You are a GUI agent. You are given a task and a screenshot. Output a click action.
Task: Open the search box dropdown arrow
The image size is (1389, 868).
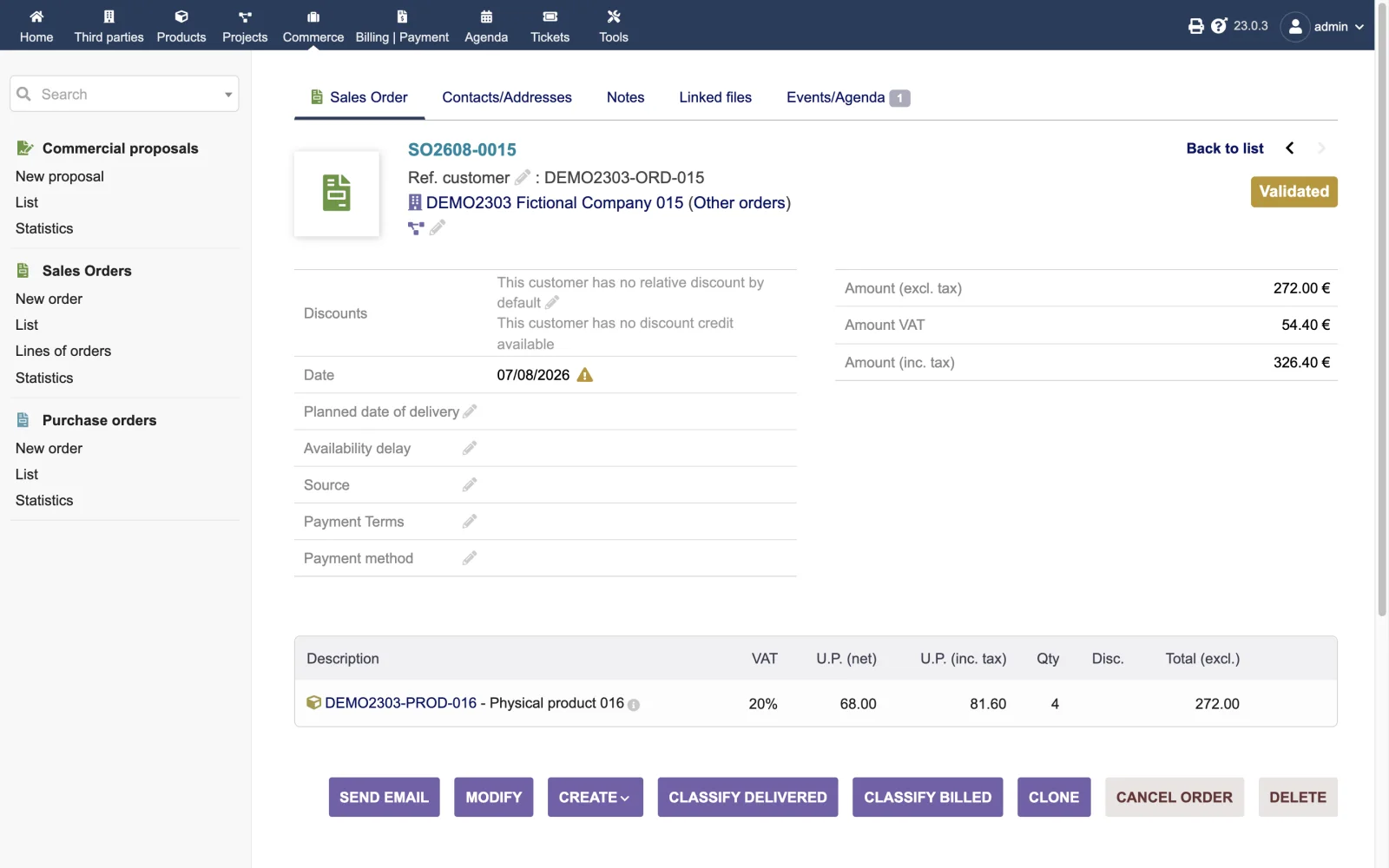[x=228, y=95]
